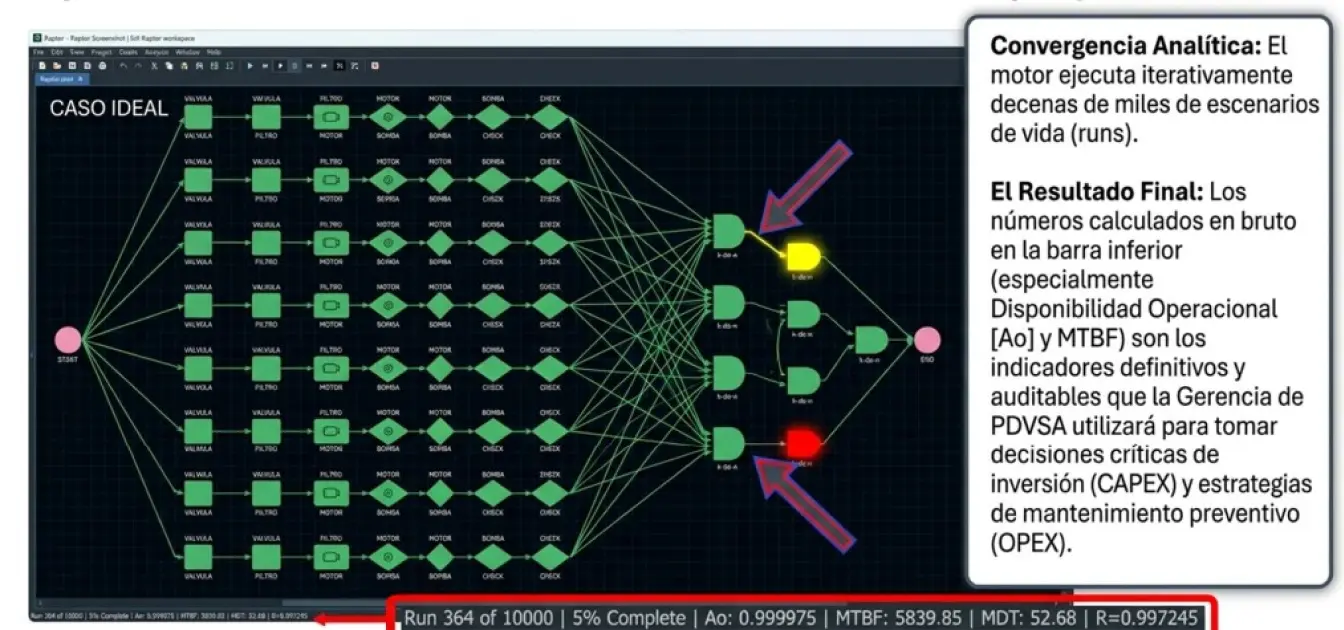Select the yellow highlighted k-de-n gate
1344x630 pixels.
click(x=803, y=257)
